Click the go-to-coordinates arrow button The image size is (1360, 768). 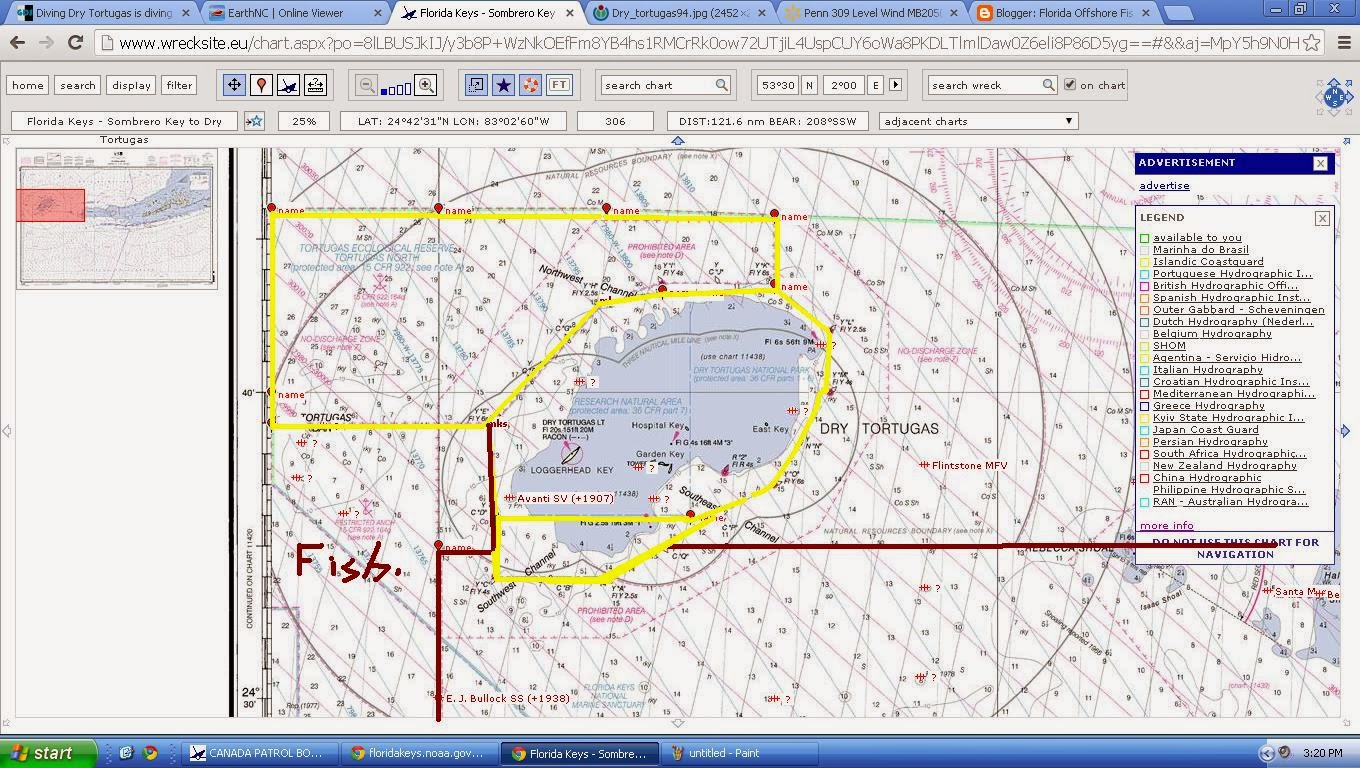895,85
